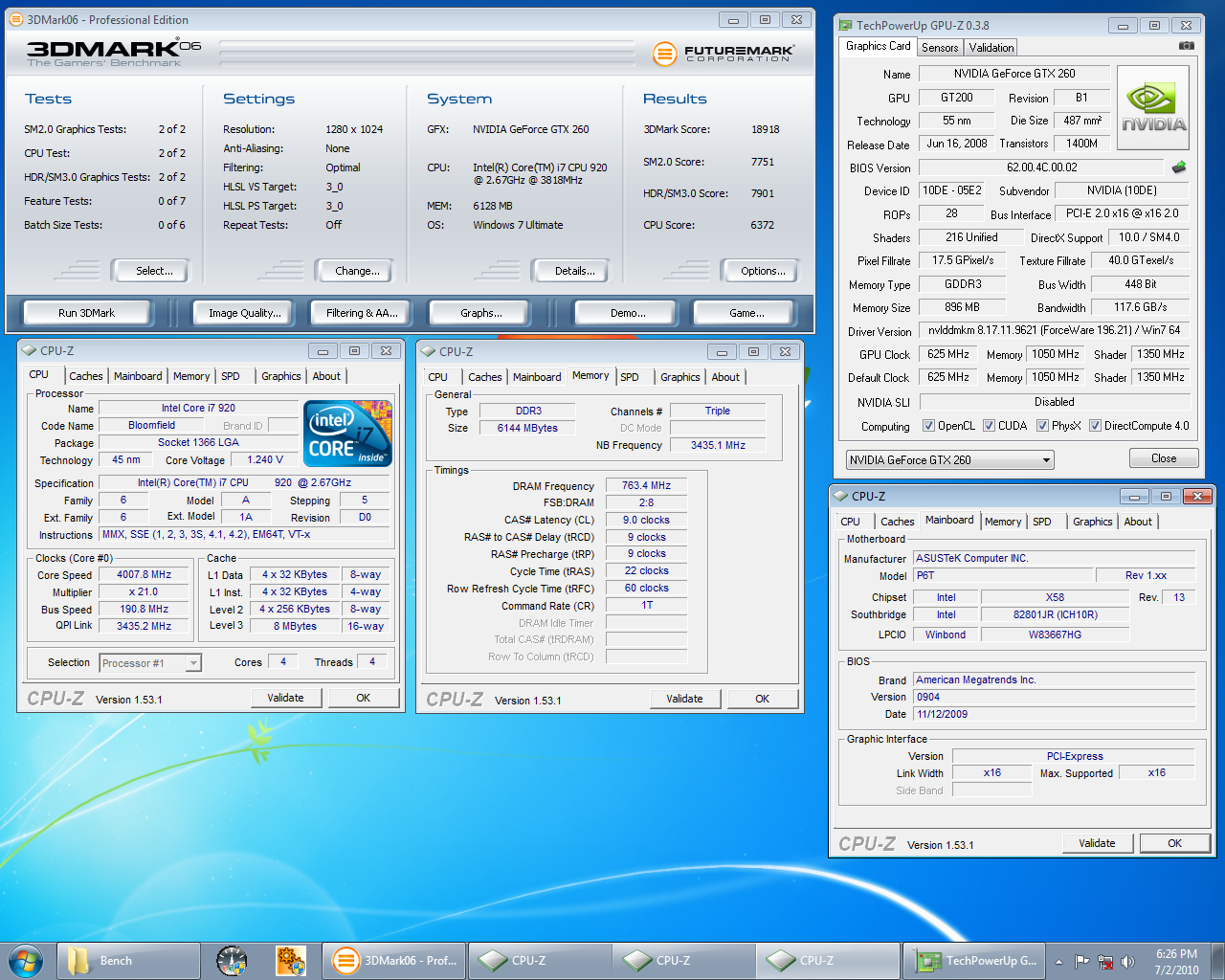Screen dimensions: 1225x980
Task: Toggle the PhysX checkbox
Action: coord(1042,426)
